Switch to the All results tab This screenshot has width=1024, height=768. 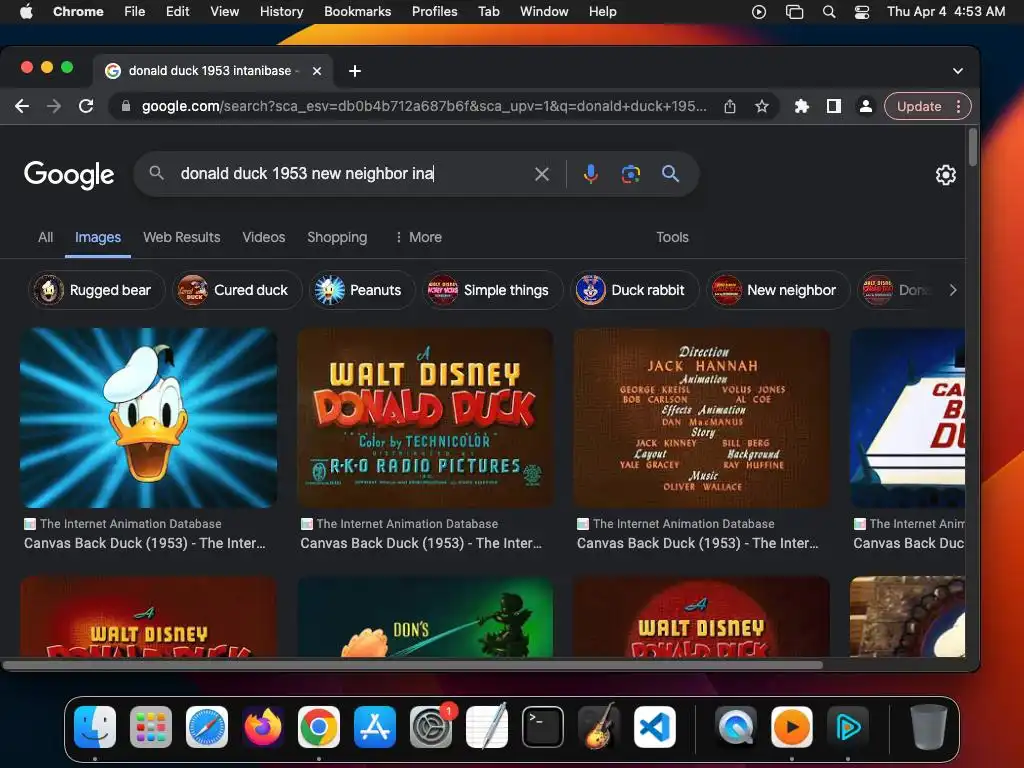[x=45, y=237]
